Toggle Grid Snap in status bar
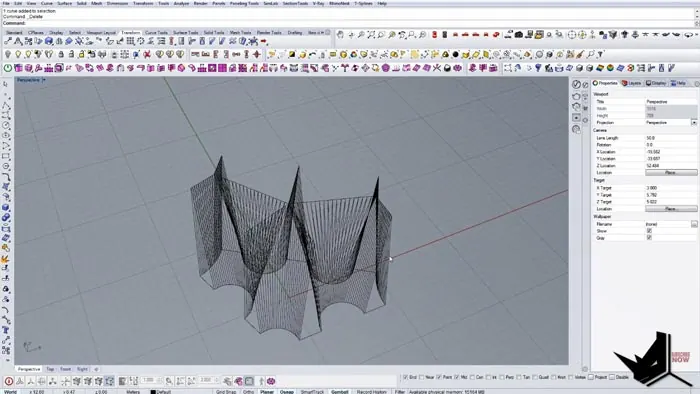Image resolution: width=700 pixels, height=394 pixels. tap(226, 392)
